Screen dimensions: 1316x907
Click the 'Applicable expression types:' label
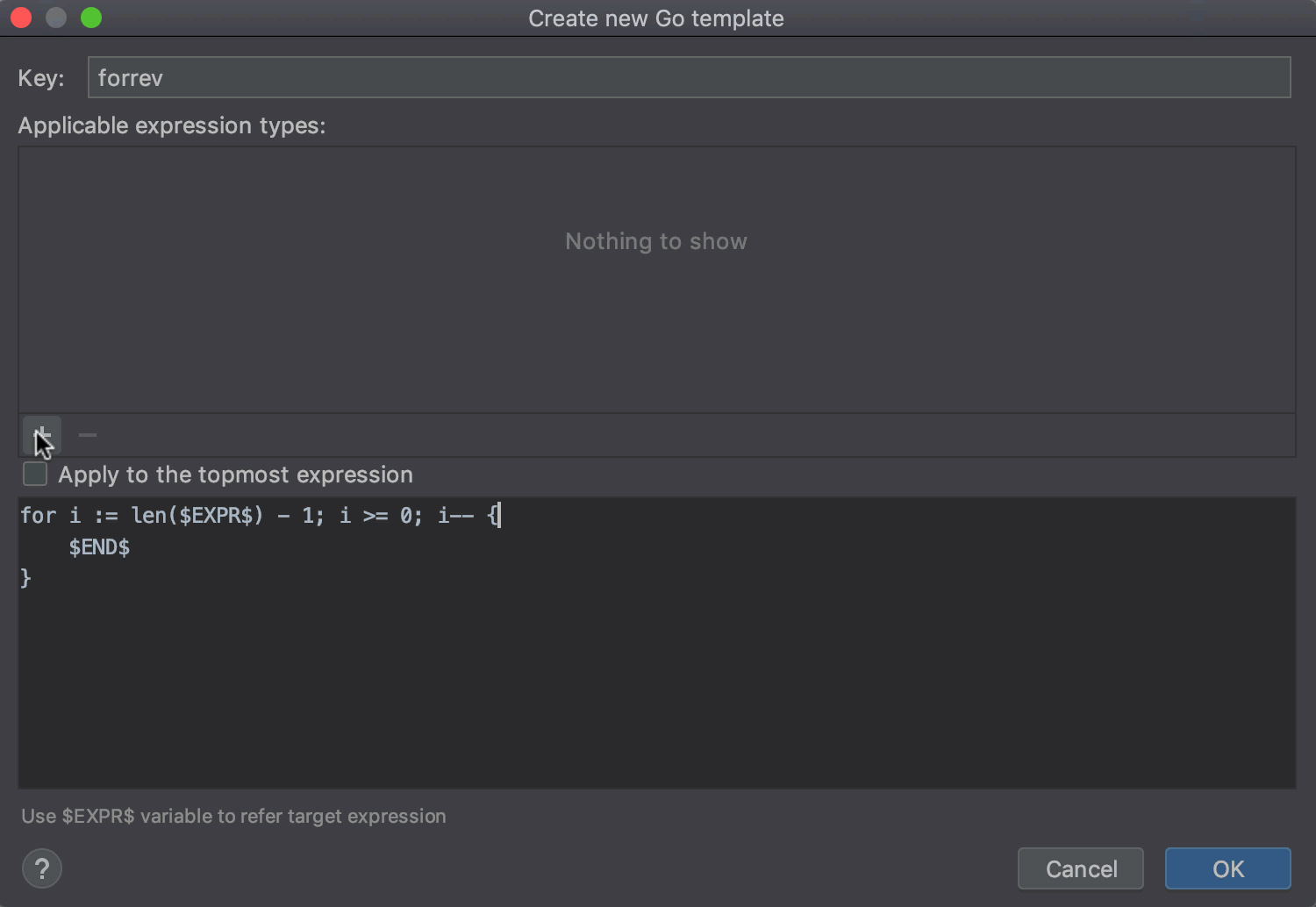[x=172, y=125]
